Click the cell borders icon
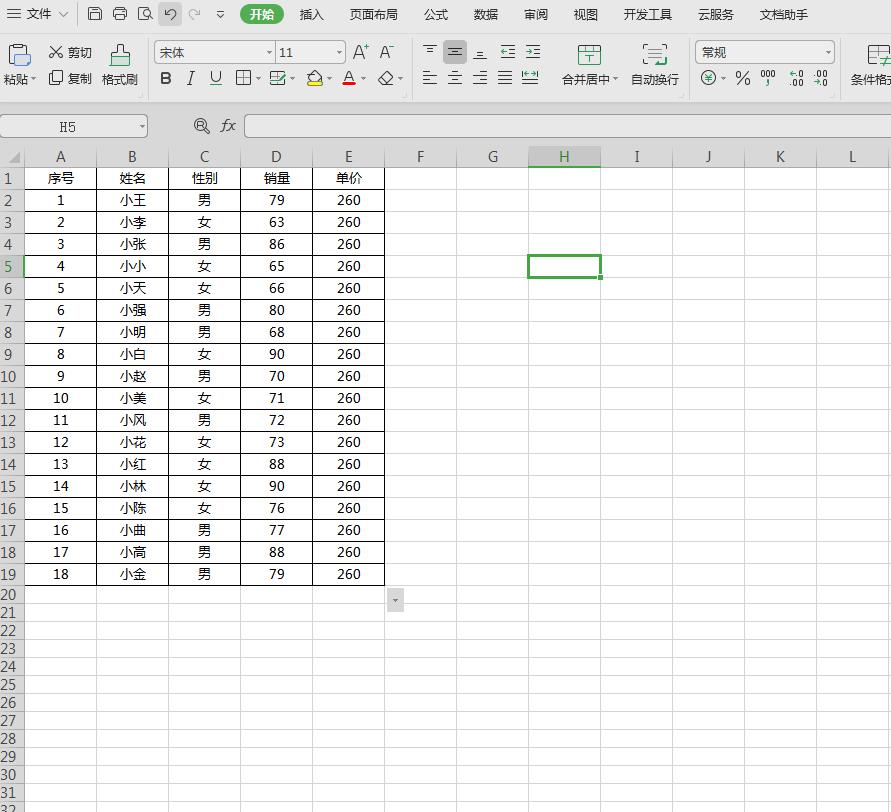The image size is (891, 812). click(243, 78)
